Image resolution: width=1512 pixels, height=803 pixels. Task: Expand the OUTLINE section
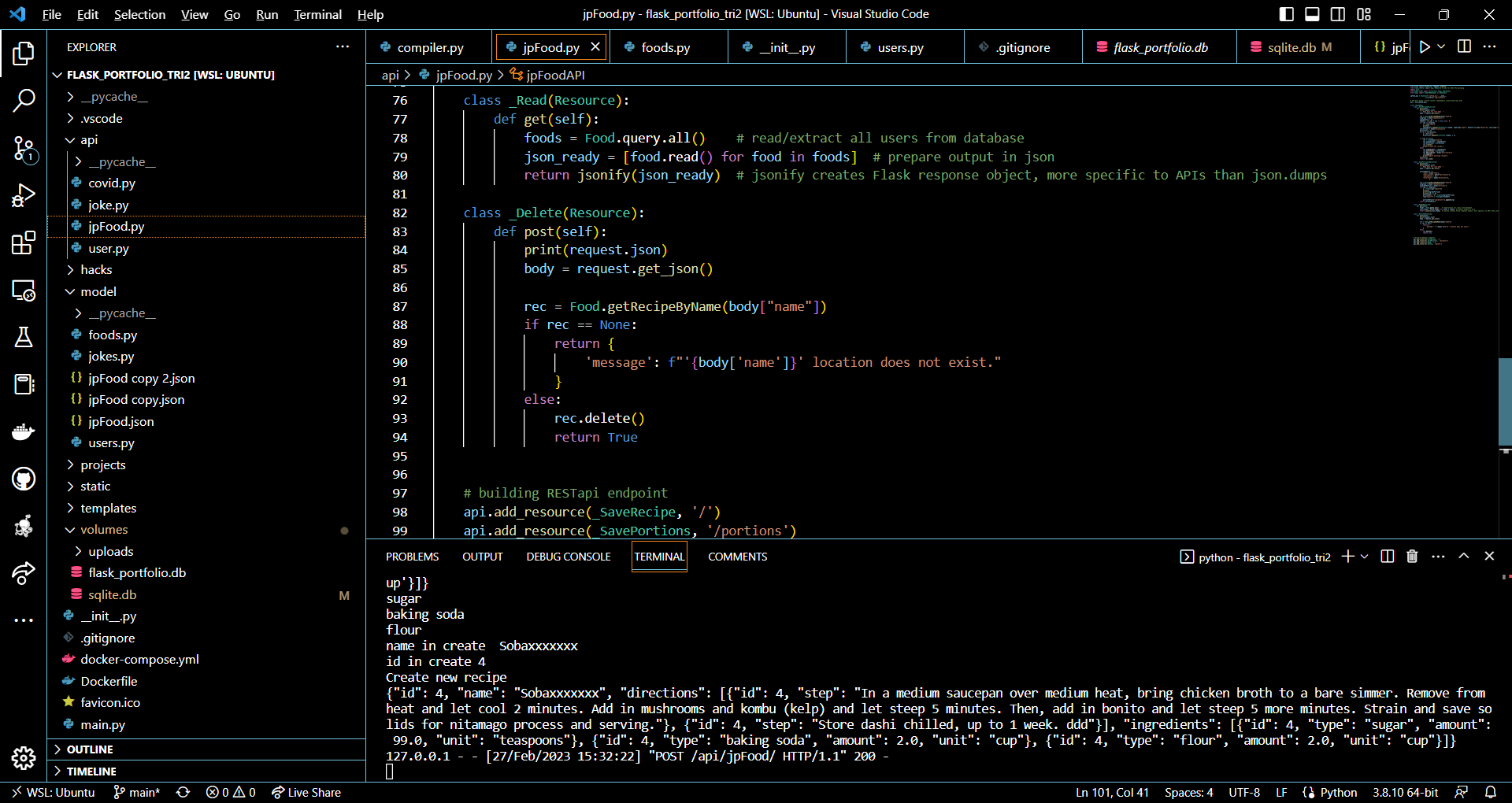206,749
